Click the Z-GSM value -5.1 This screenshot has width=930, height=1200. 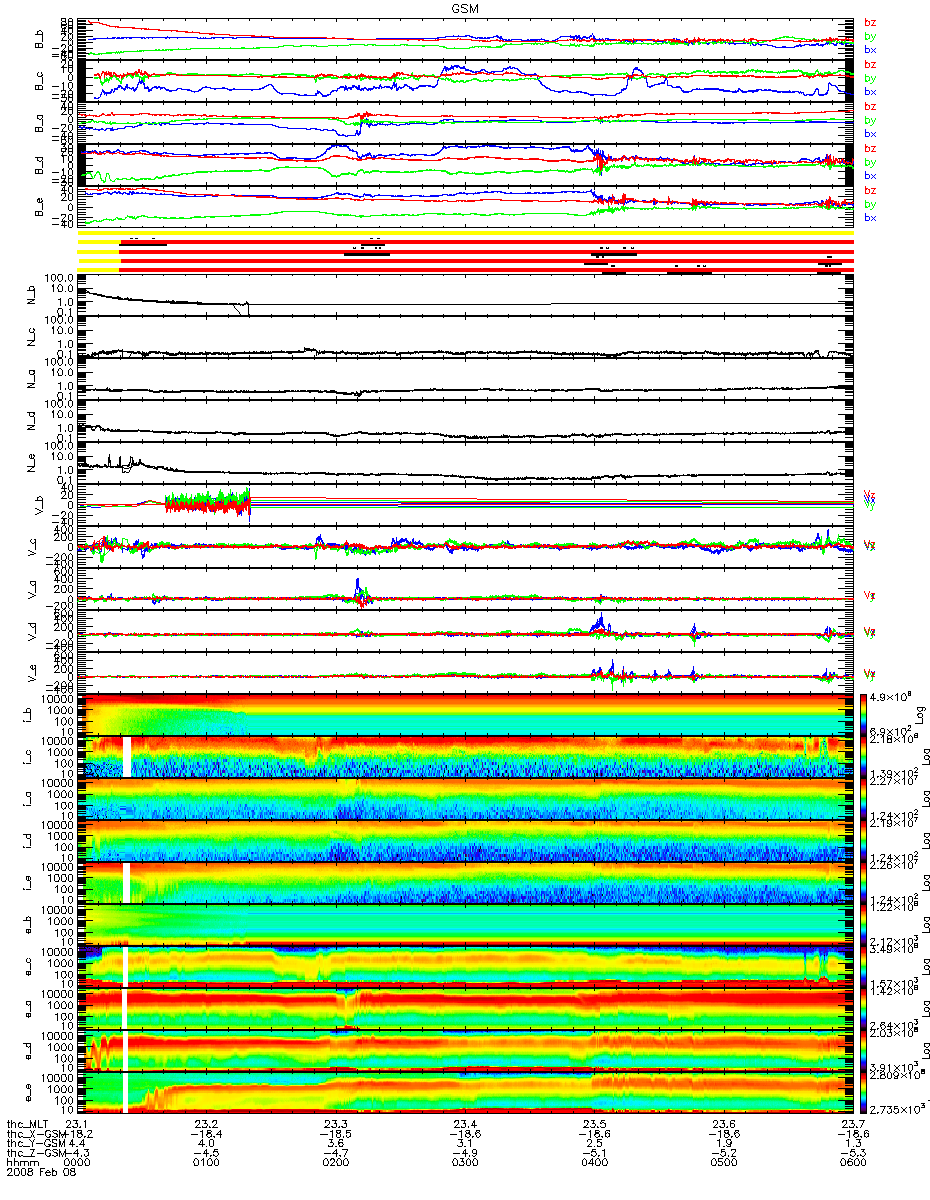(594, 1153)
